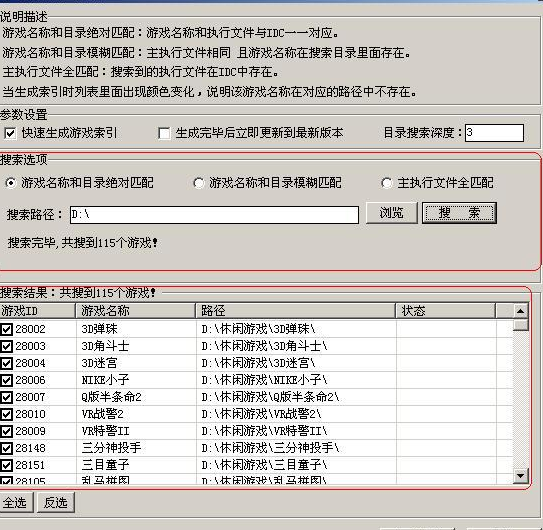The width and height of the screenshot is (543, 530).
Task: Click the 状态 column header
Action: (x=445, y=311)
